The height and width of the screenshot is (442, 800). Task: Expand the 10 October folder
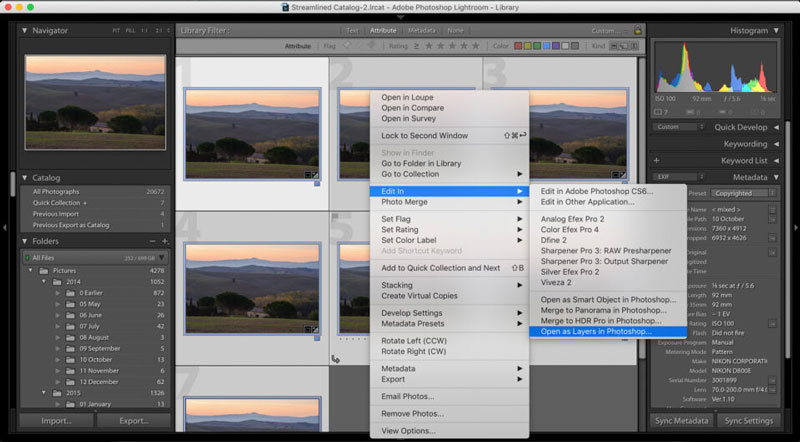click(x=58, y=359)
